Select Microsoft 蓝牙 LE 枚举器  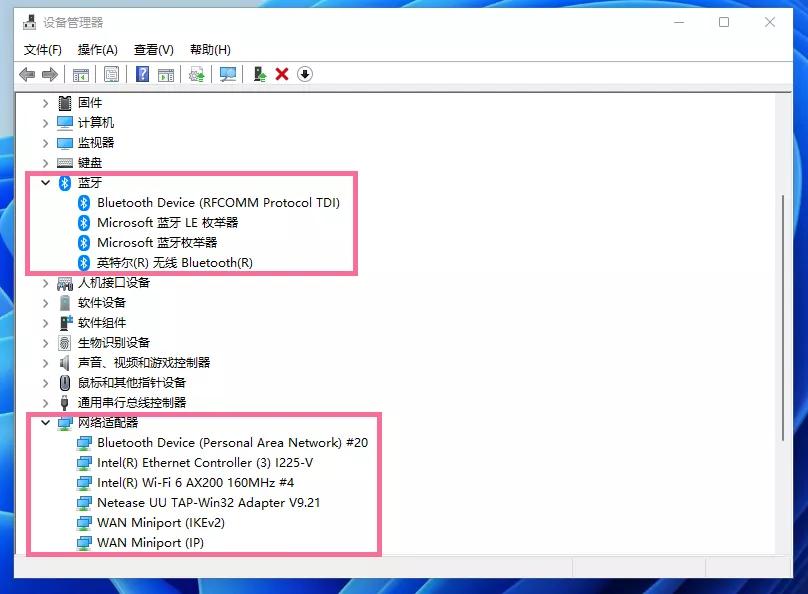[x=167, y=223]
